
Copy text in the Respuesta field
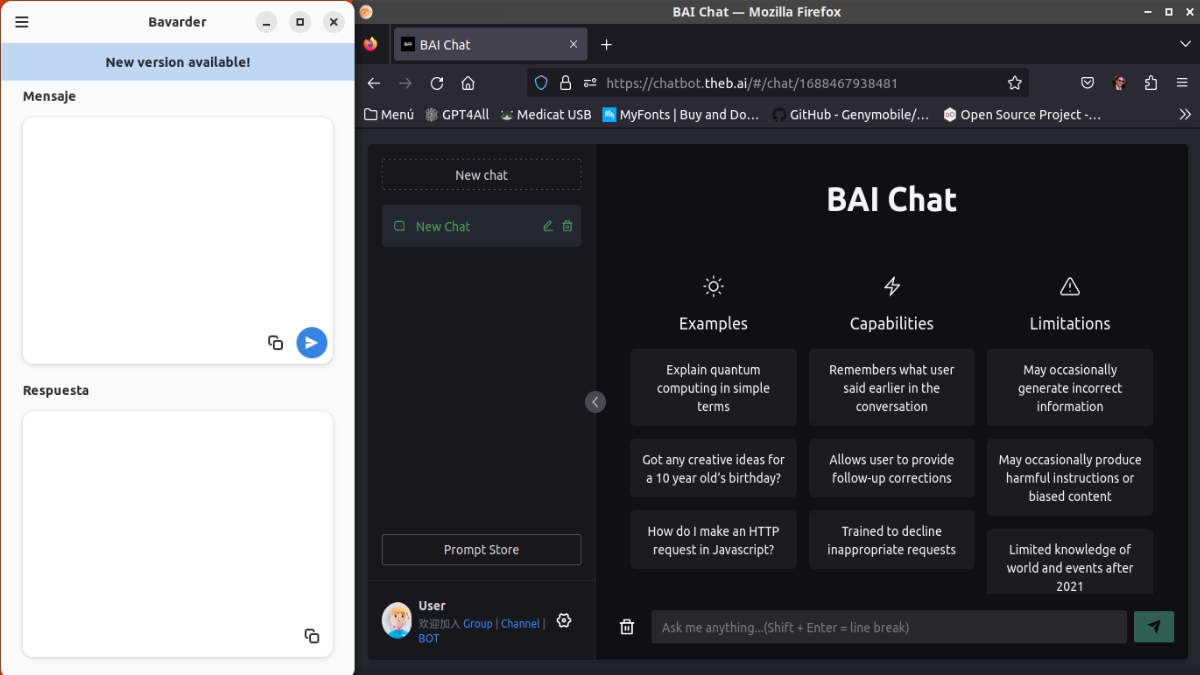311,636
